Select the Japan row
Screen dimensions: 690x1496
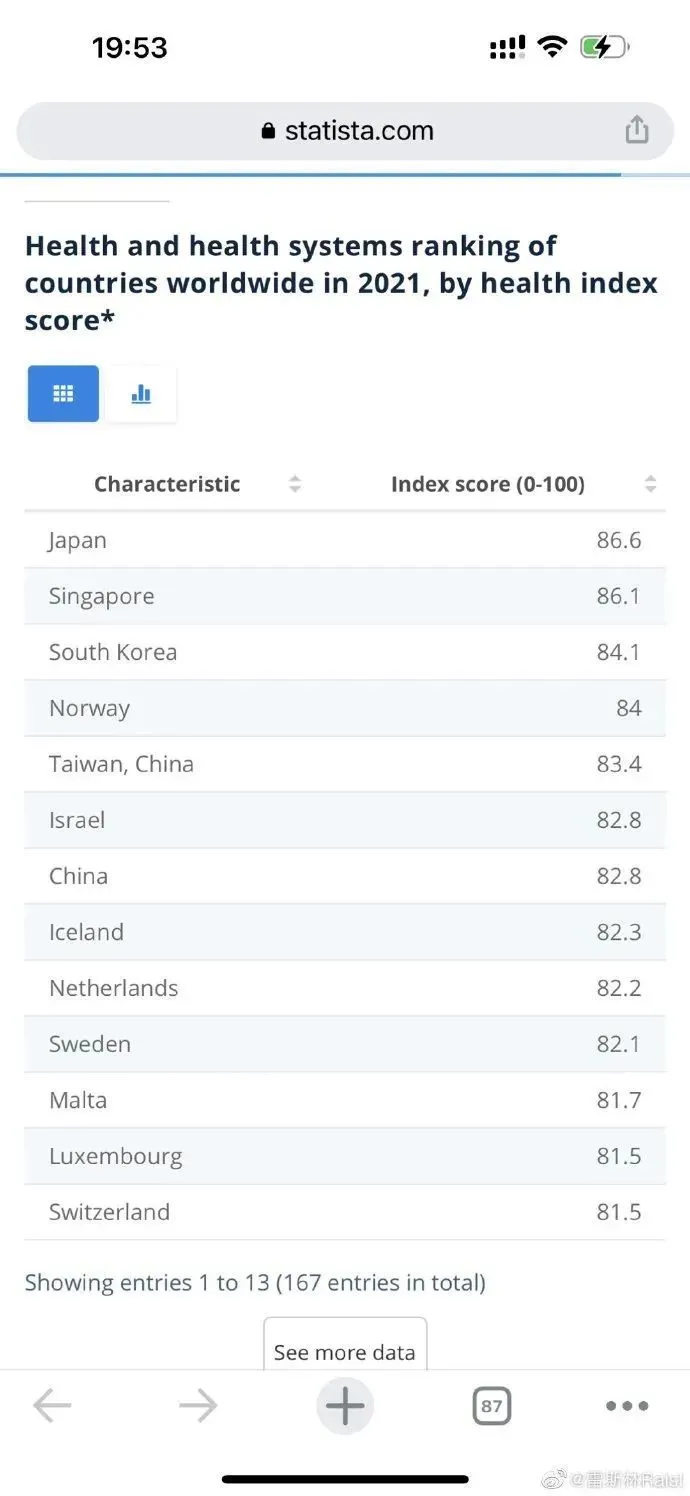(x=345, y=540)
